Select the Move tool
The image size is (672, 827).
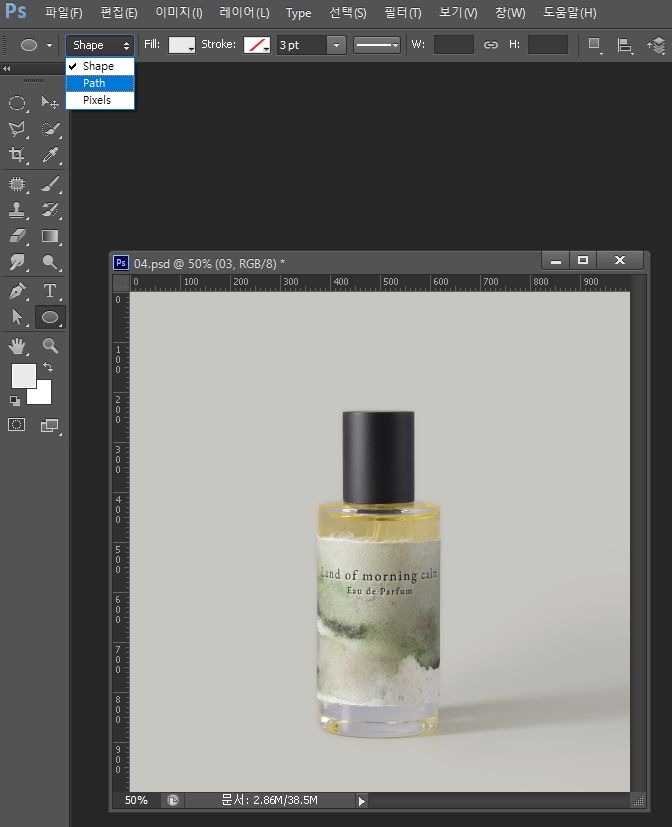click(50, 102)
